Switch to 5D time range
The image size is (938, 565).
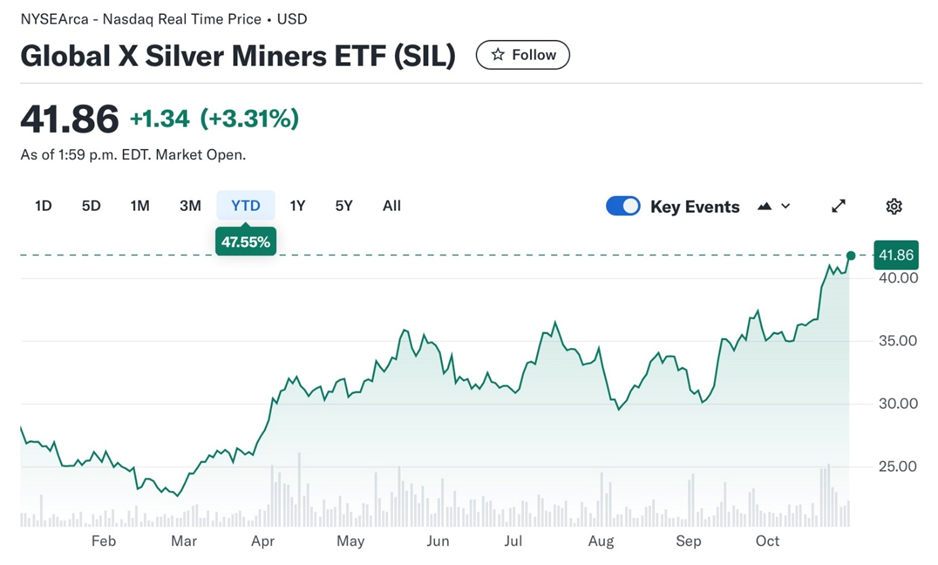click(91, 206)
